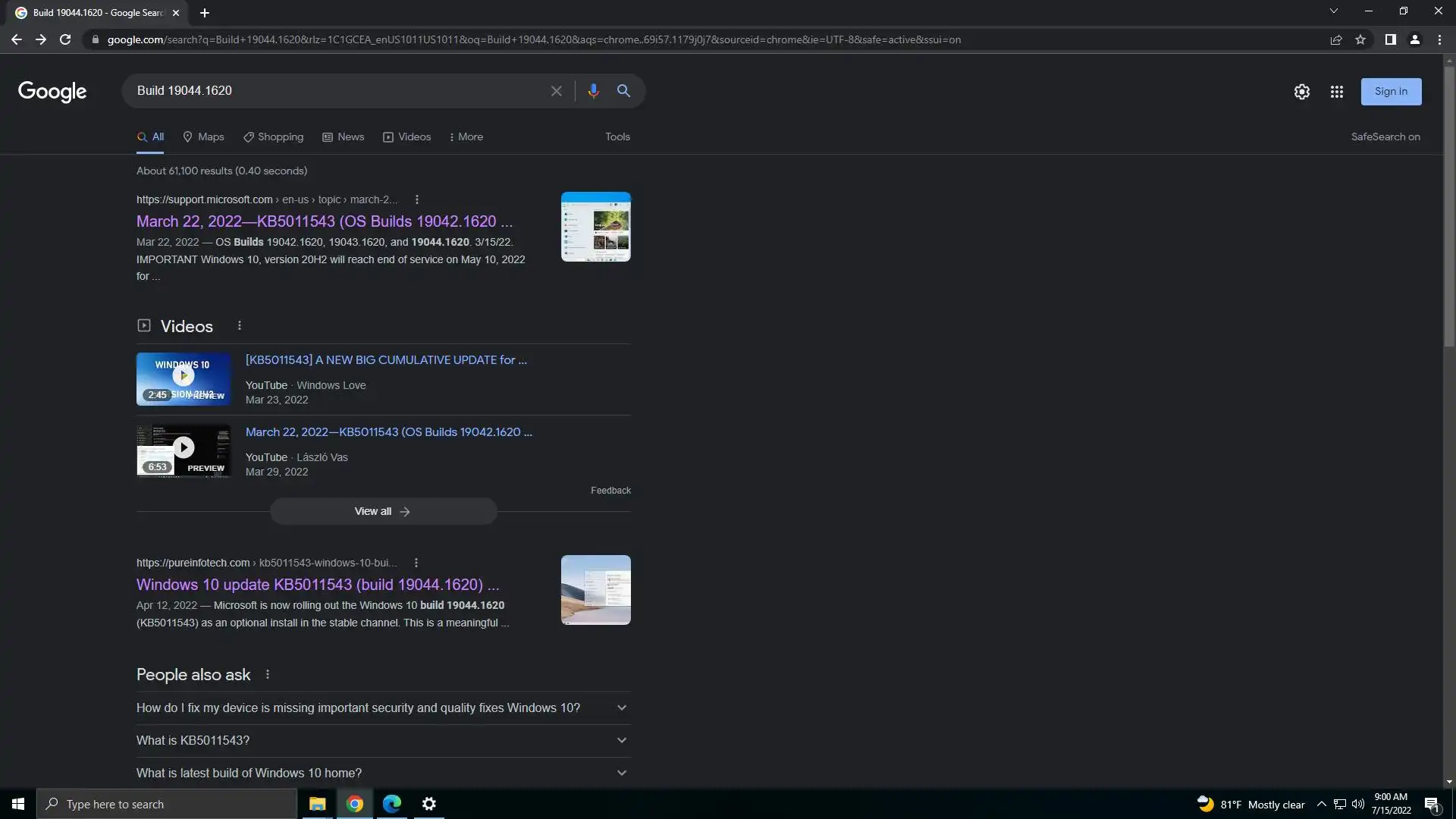
Task: Open Google quick settings gear
Action: [x=1301, y=92]
